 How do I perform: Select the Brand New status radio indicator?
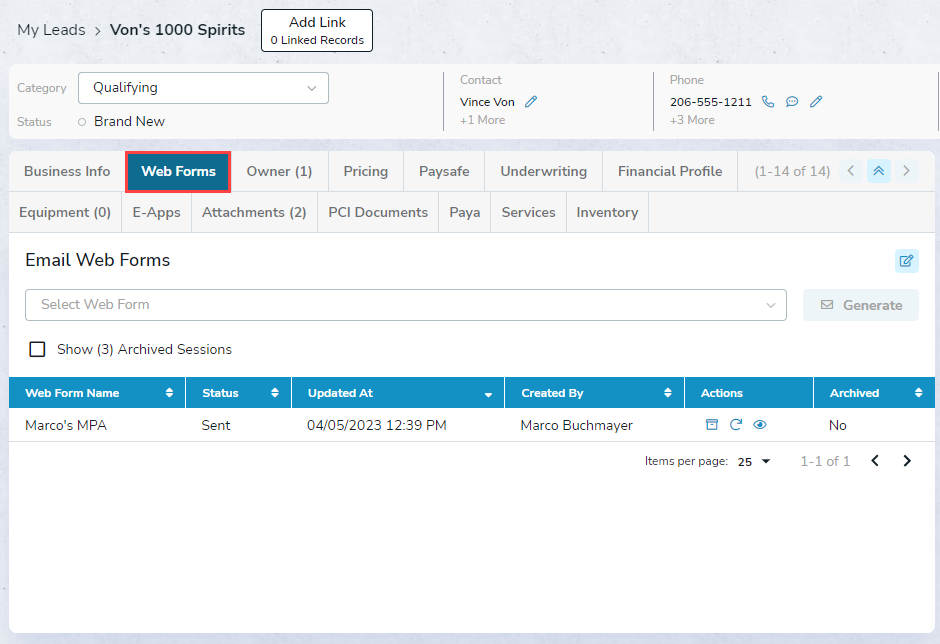pos(82,122)
